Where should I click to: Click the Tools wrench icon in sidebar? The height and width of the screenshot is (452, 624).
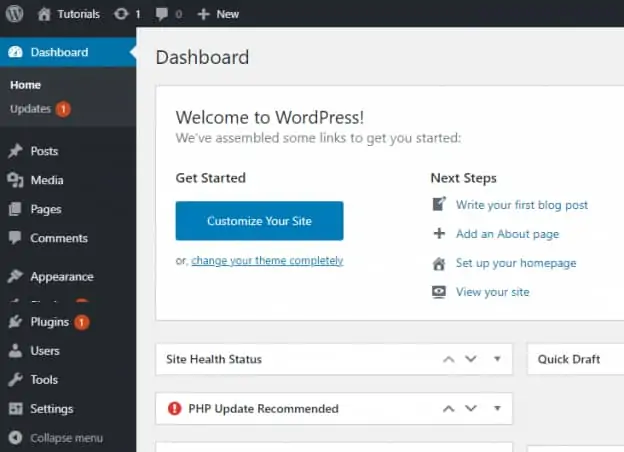(15, 380)
